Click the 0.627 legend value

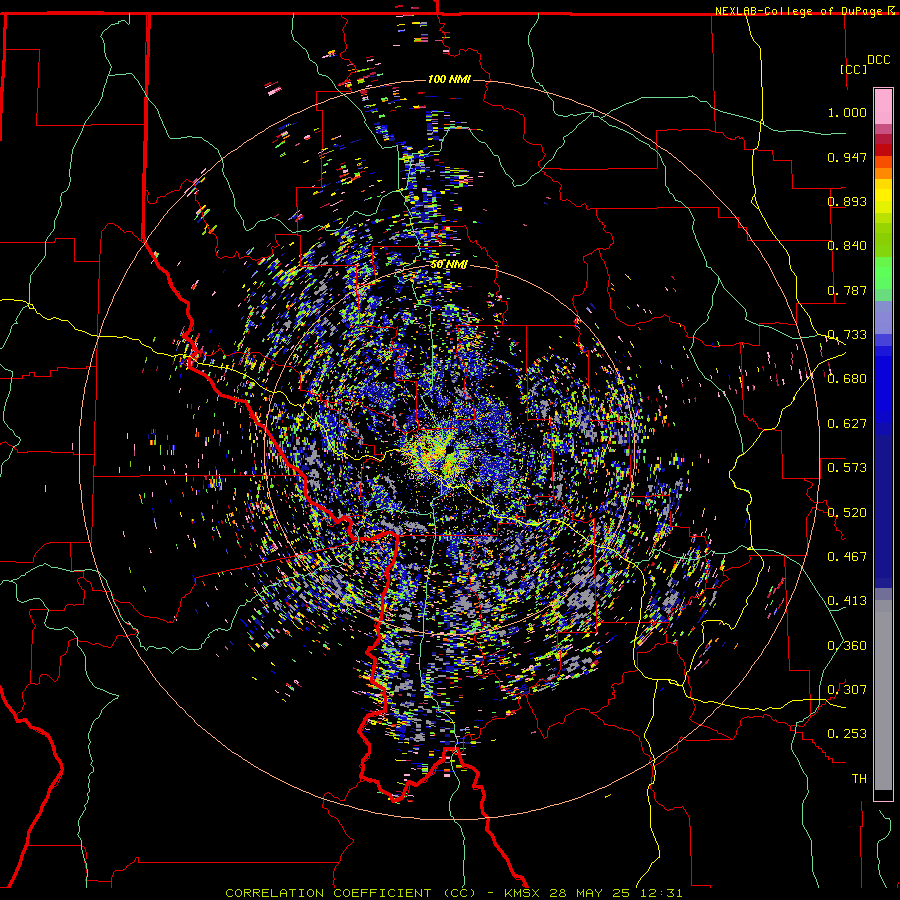click(x=847, y=424)
